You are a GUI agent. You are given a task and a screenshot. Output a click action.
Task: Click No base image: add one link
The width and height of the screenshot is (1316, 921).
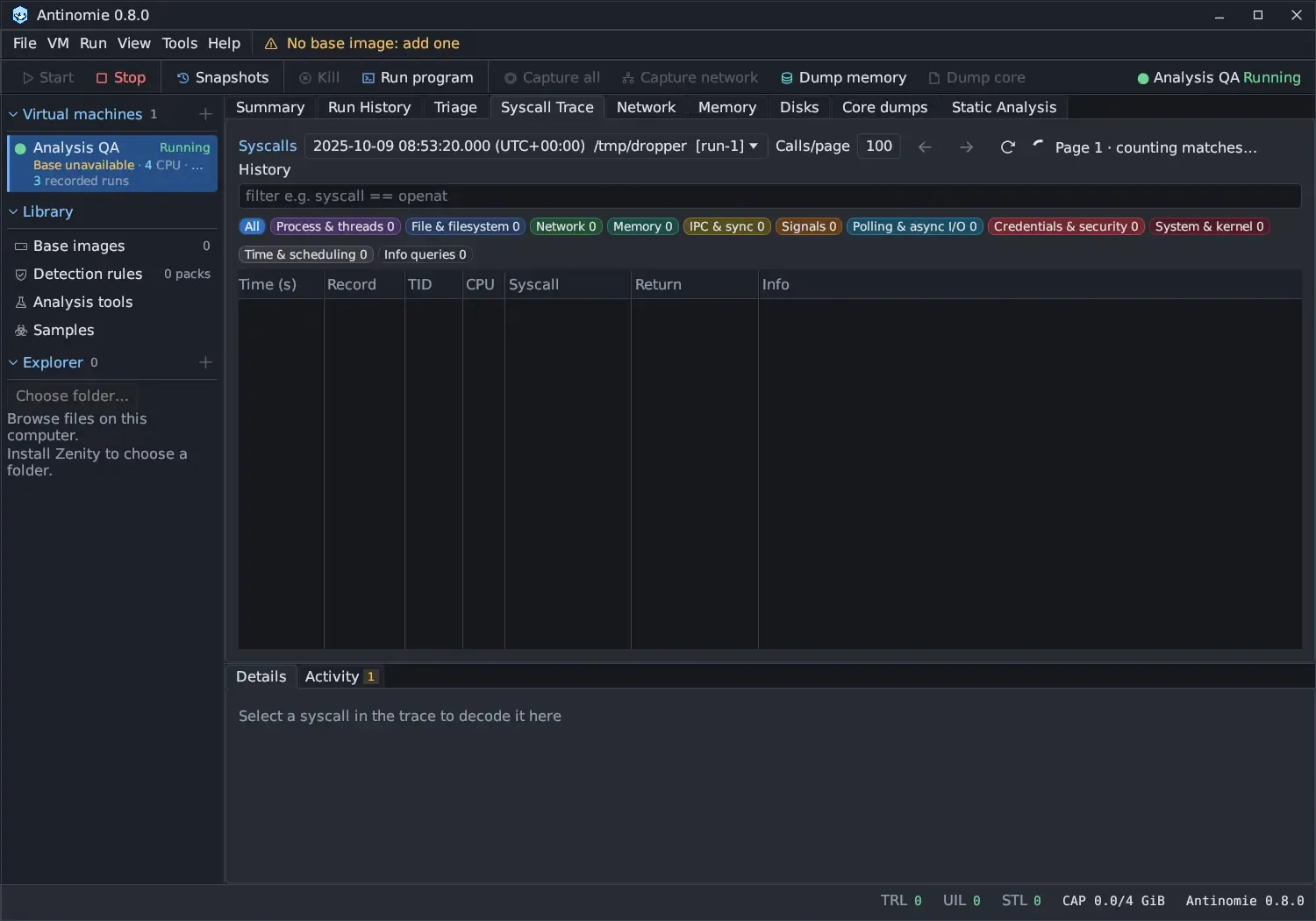pos(373,44)
